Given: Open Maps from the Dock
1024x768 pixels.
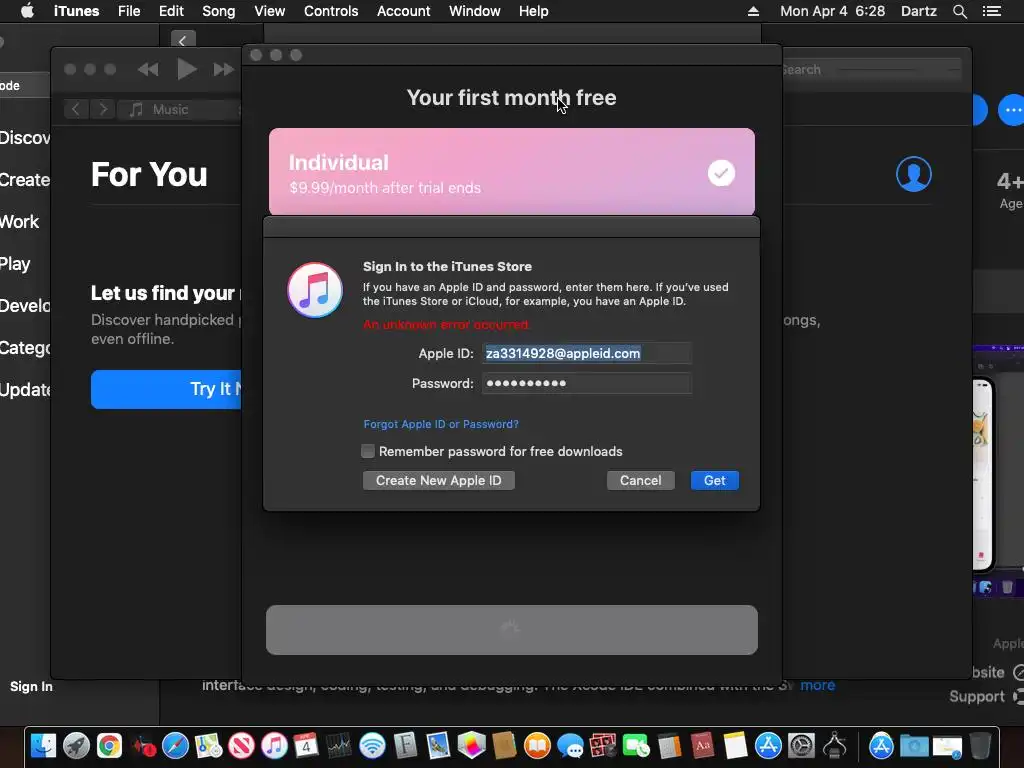Looking at the screenshot, I should [x=208, y=746].
